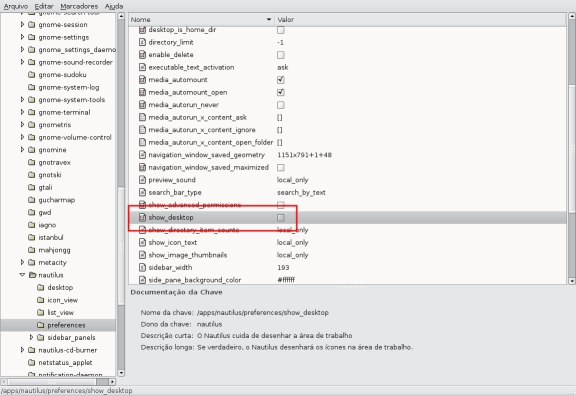
Task: Toggle the enable_delete checkbox
Action: point(281,55)
